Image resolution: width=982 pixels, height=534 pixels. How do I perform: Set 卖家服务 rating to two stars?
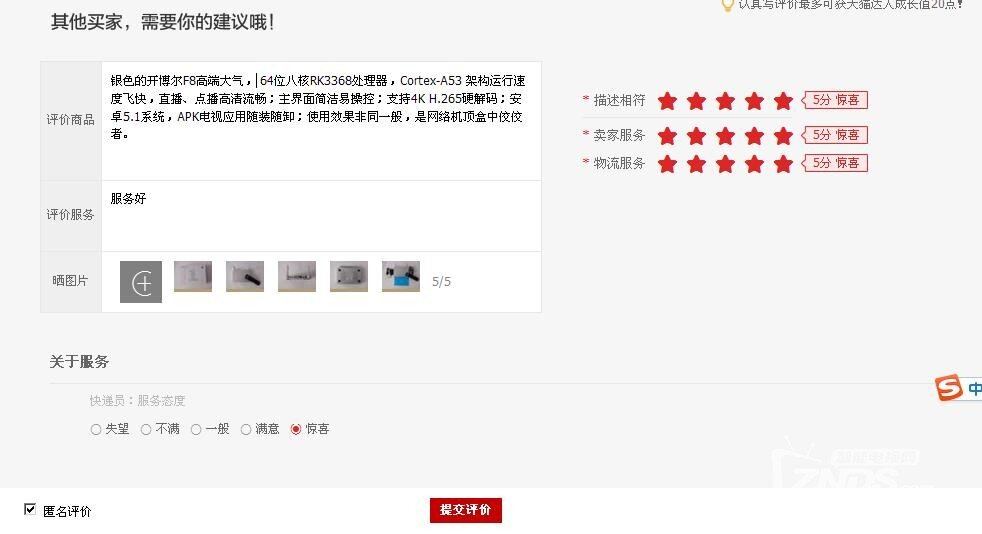coord(696,136)
